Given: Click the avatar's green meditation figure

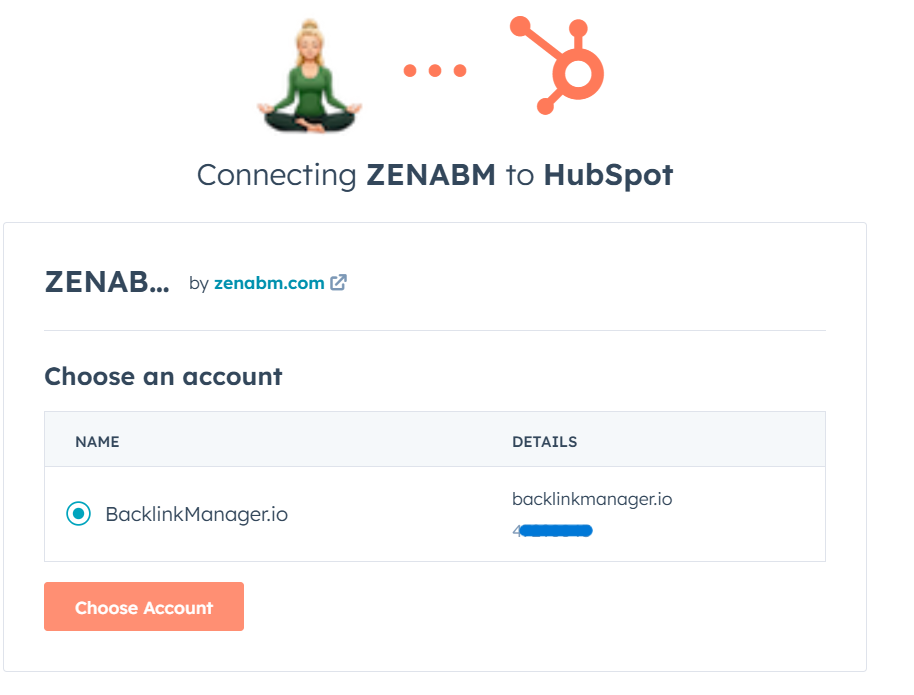Looking at the screenshot, I should point(311,85).
